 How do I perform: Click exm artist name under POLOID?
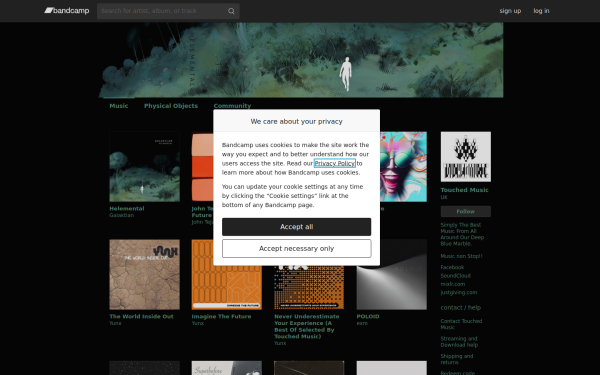[x=362, y=323]
